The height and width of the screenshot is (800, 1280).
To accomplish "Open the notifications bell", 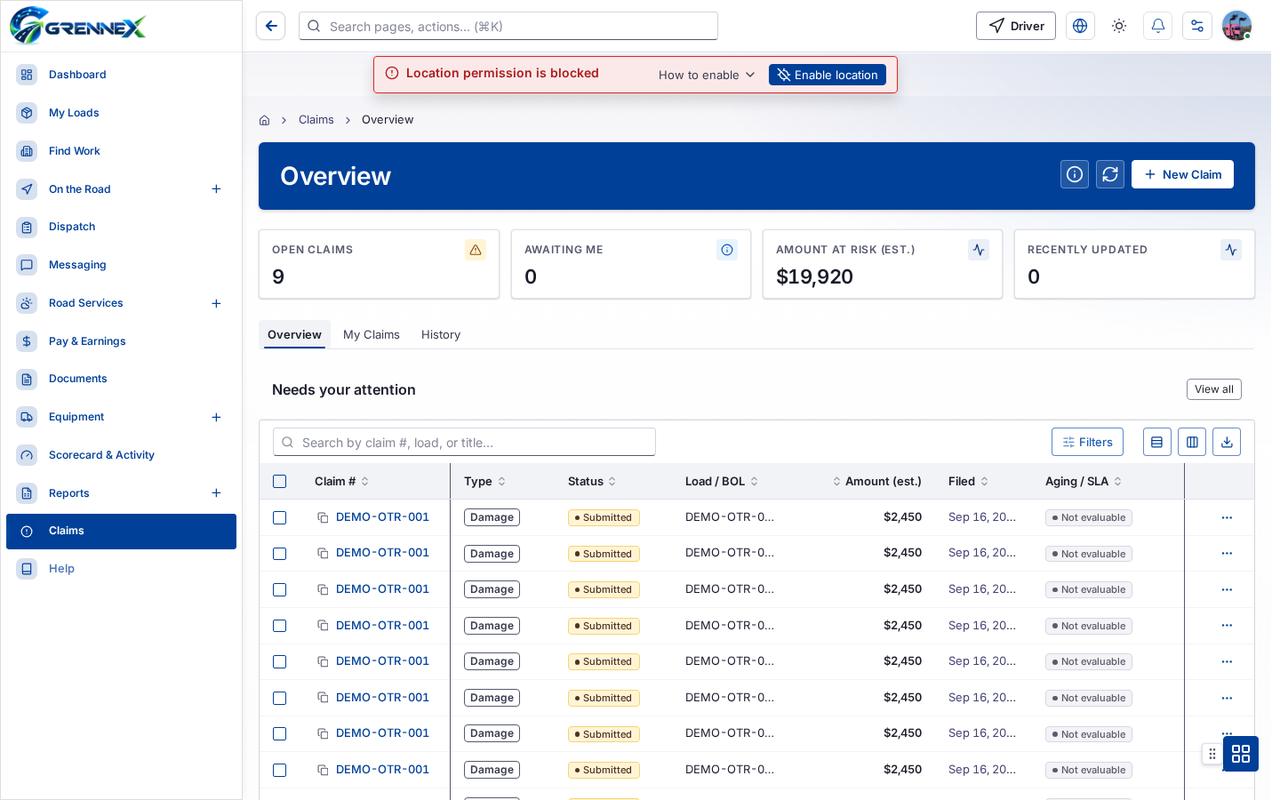I will click(1158, 26).
